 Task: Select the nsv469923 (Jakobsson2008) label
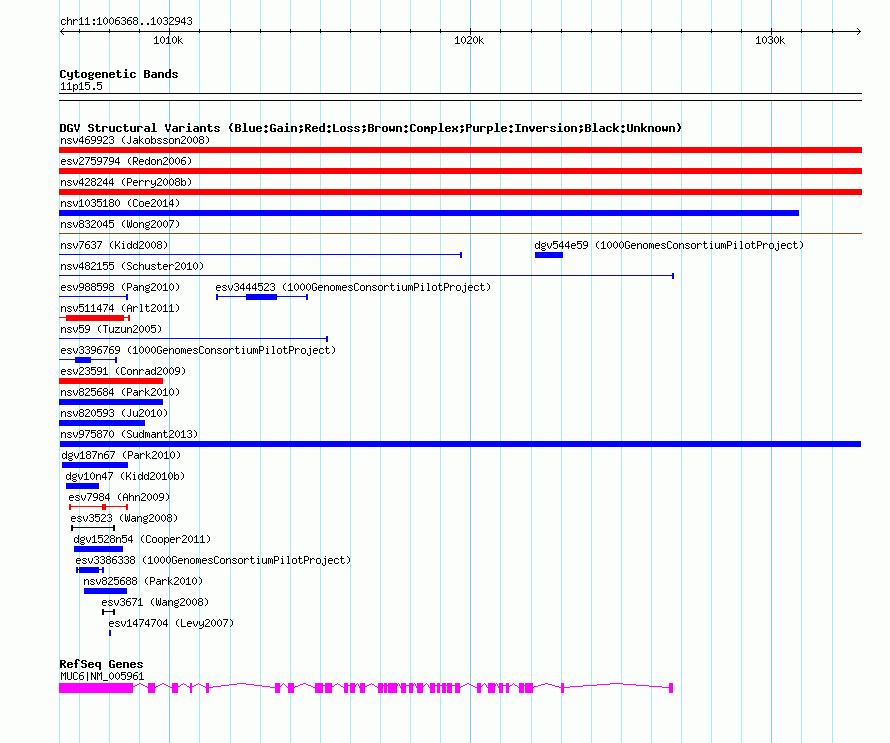(x=135, y=140)
